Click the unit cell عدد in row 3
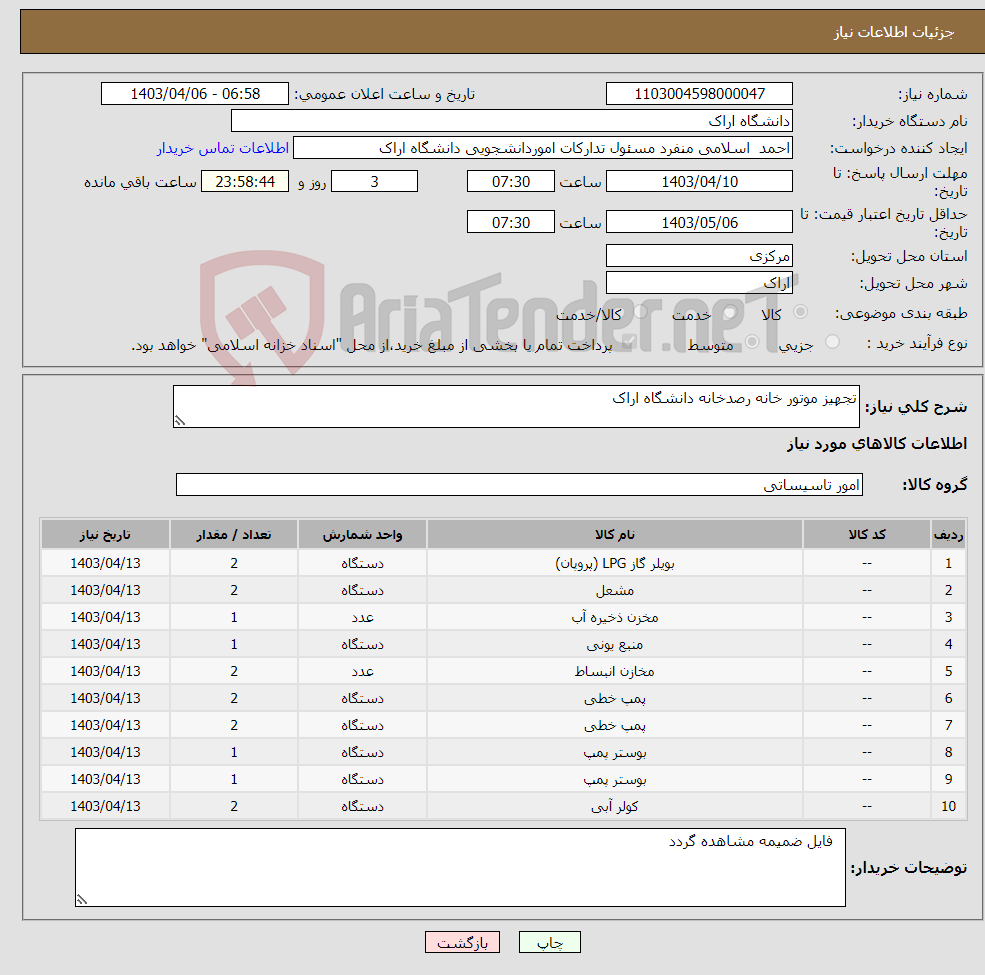Viewport: 985px width, 975px height. coord(362,617)
